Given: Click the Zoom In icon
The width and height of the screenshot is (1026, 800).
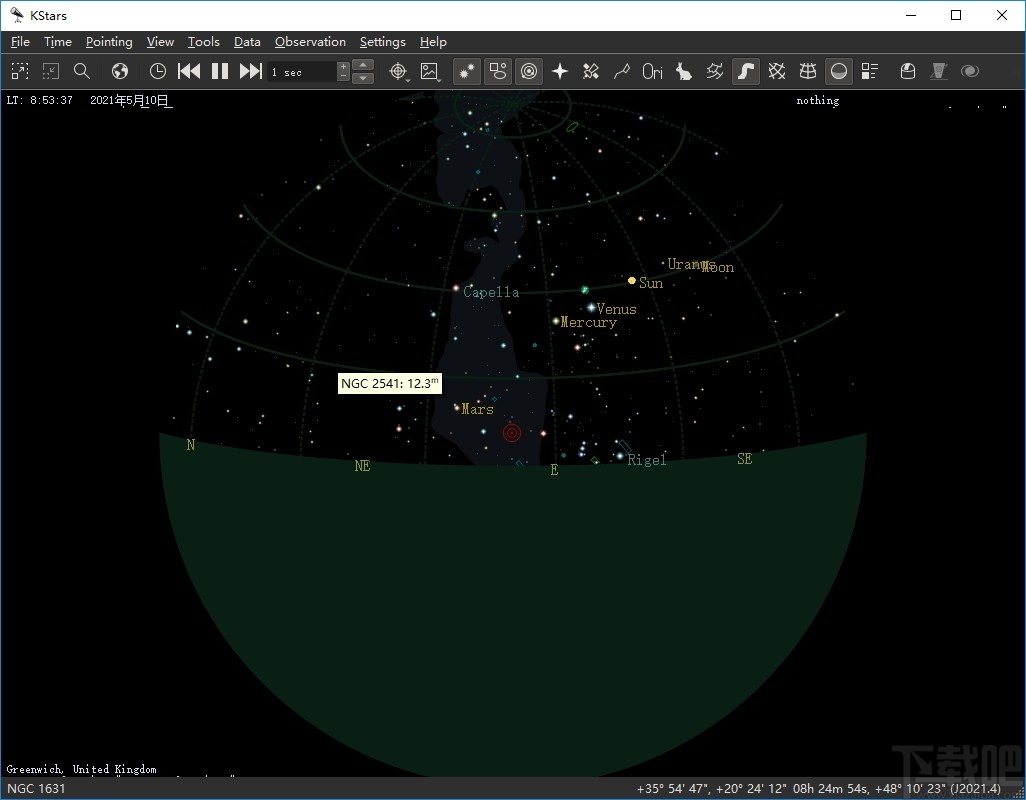Looking at the screenshot, I should [20, 71].
